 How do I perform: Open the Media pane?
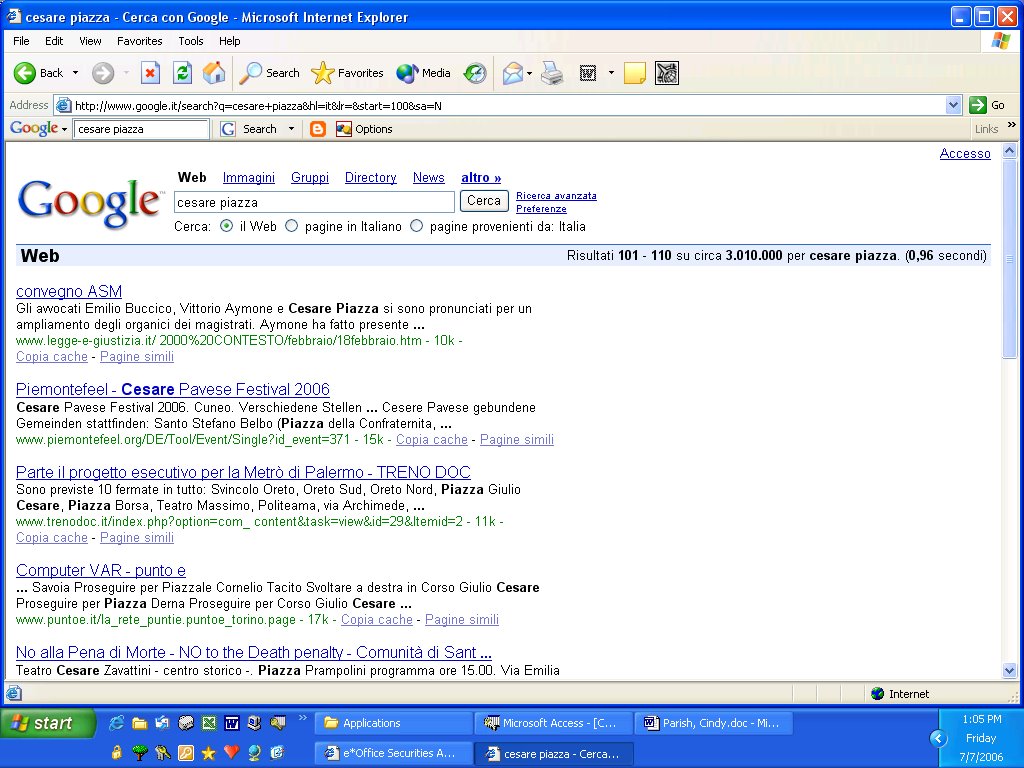pyautogui.click(x=423, y=73)
